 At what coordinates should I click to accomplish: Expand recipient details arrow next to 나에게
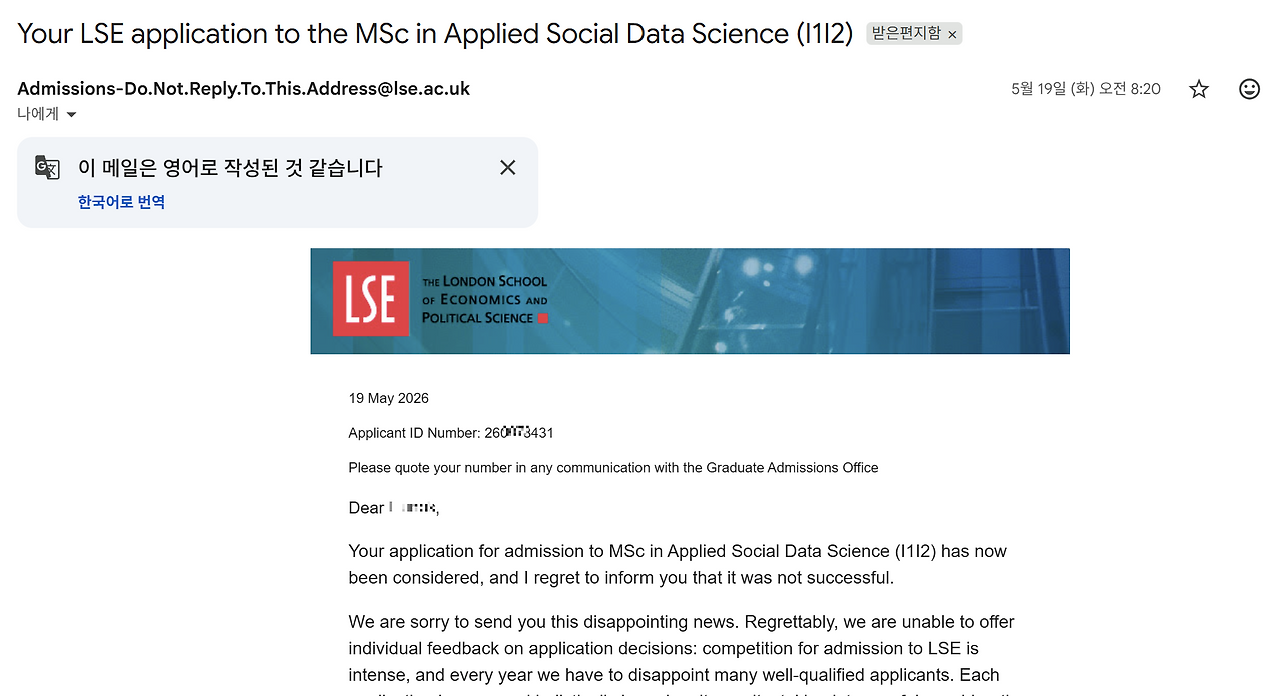(71, 115)
